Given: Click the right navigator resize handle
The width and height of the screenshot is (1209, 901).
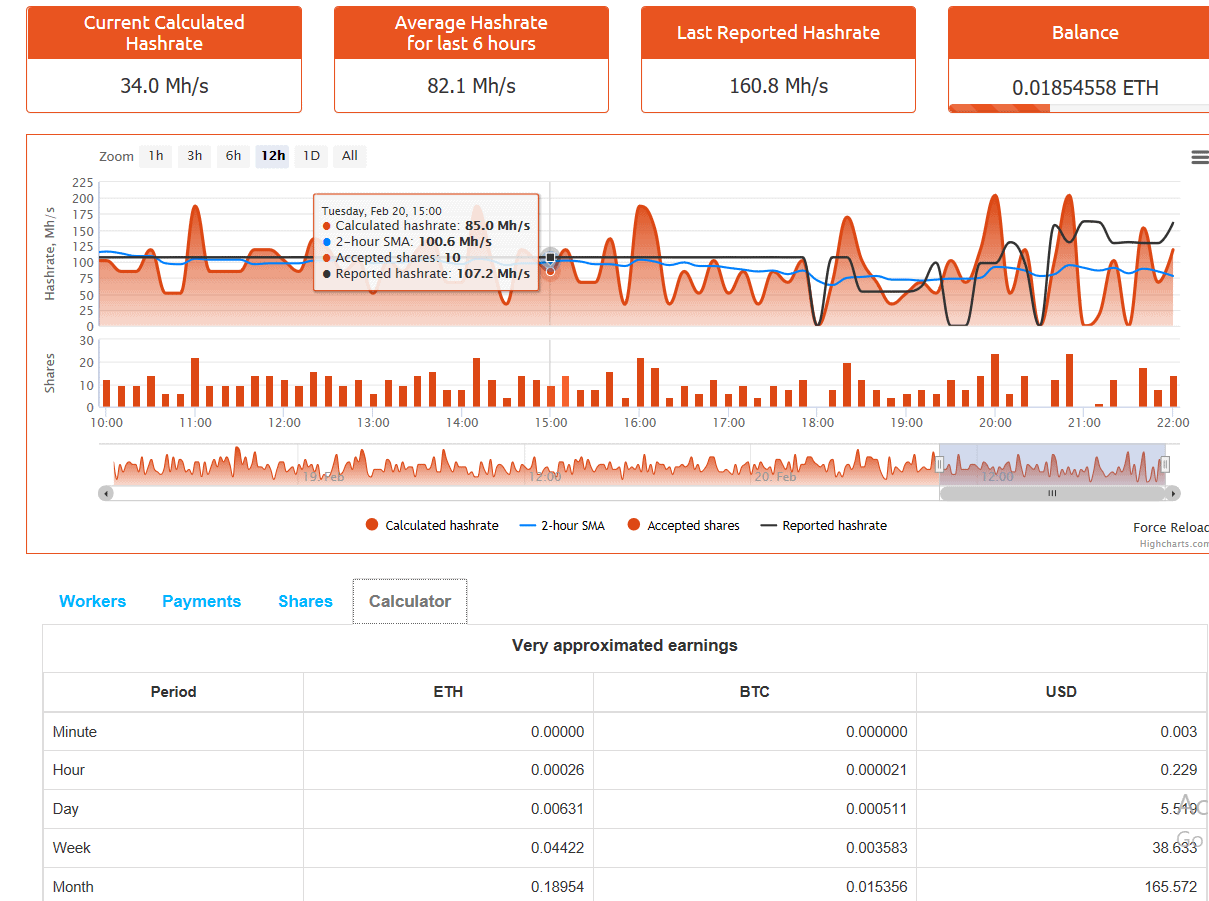Looking at the screenshot, I should (x=1166, y=463).
